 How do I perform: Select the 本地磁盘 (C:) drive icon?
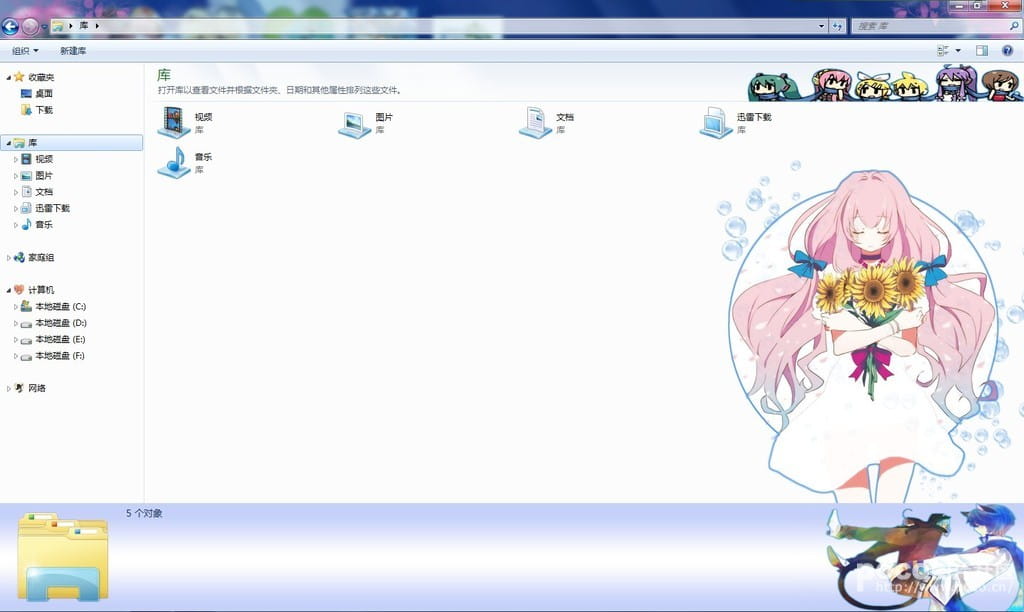[x=26, y=306]
